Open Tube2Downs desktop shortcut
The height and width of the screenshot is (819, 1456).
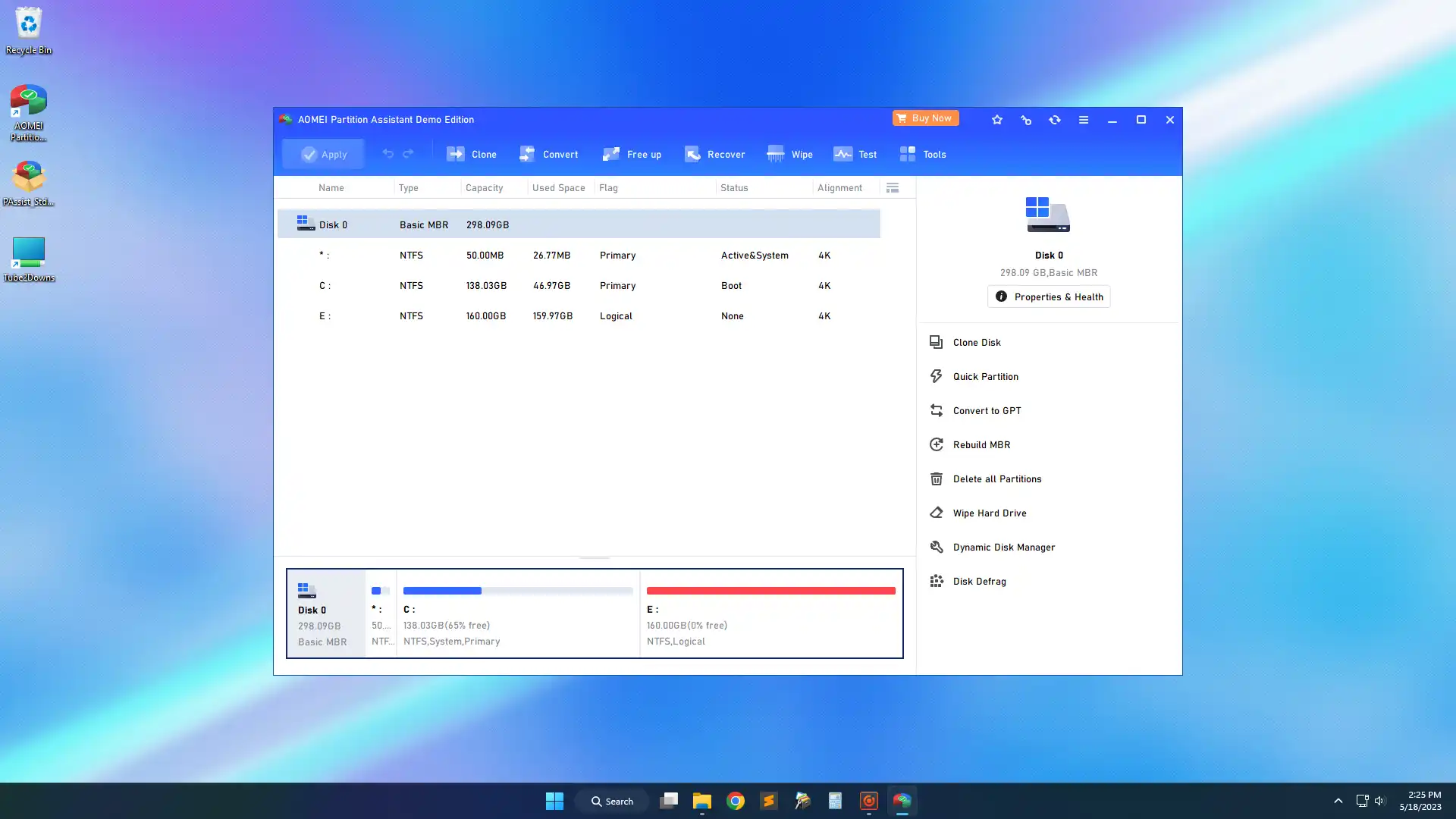click(x=29, y=259)
